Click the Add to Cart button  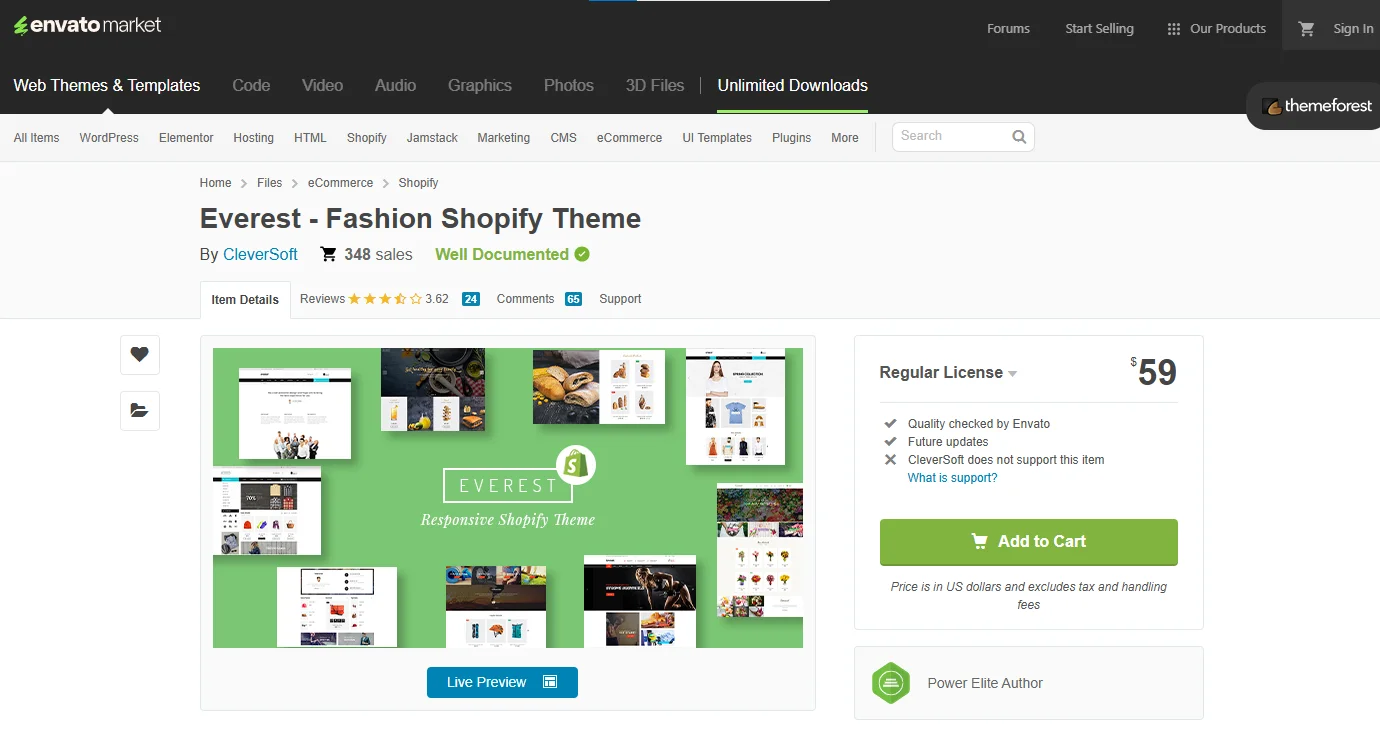tap(1028, 542)
